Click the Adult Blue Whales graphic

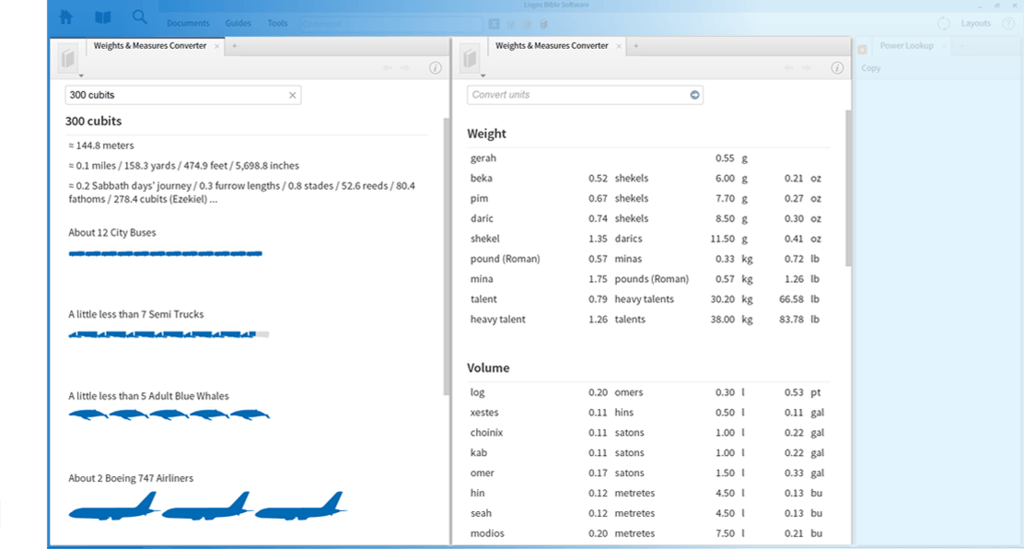(x=169, y=415)
